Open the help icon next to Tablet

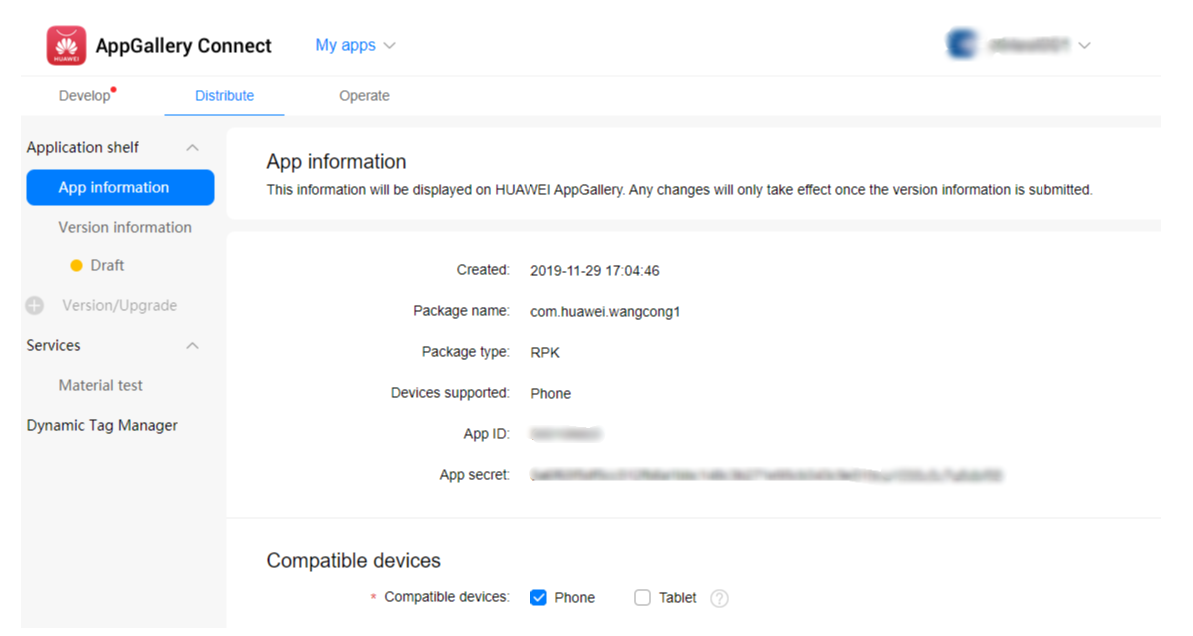coord(719,599)
